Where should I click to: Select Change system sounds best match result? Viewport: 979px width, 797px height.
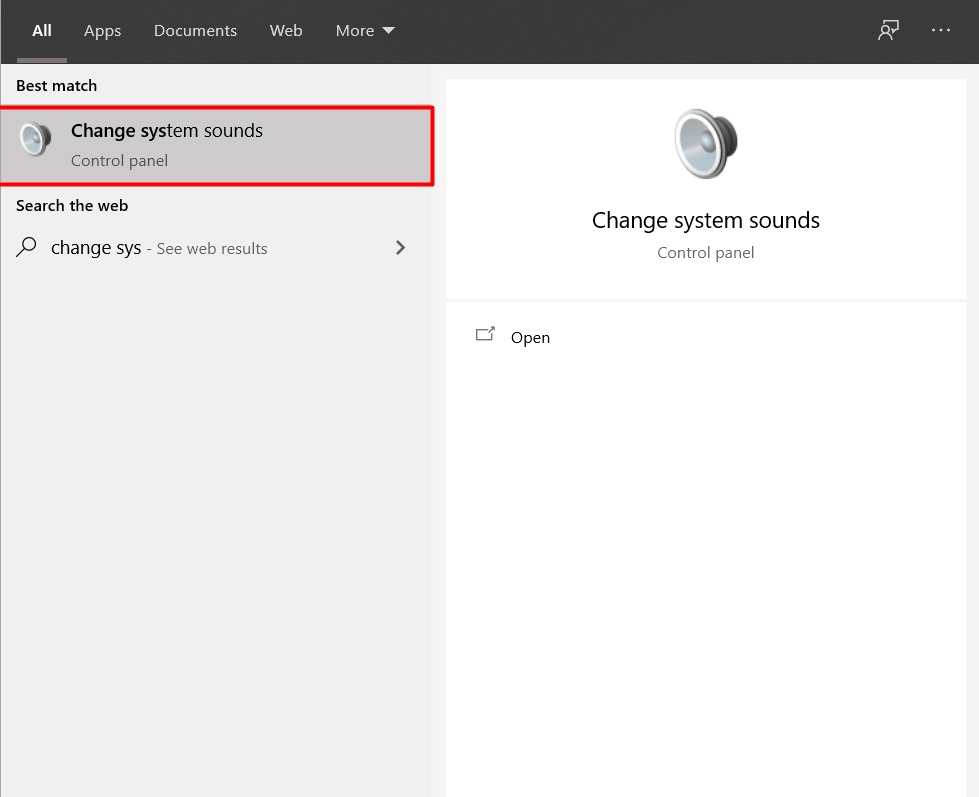[167, 131]
